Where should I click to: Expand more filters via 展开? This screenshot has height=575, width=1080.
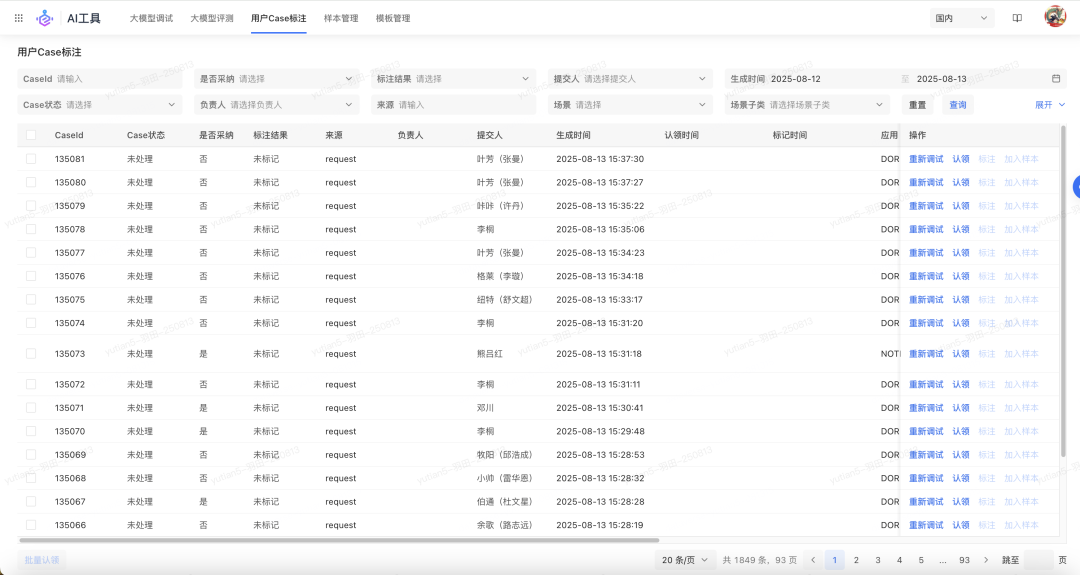(x=1050, y=105)
